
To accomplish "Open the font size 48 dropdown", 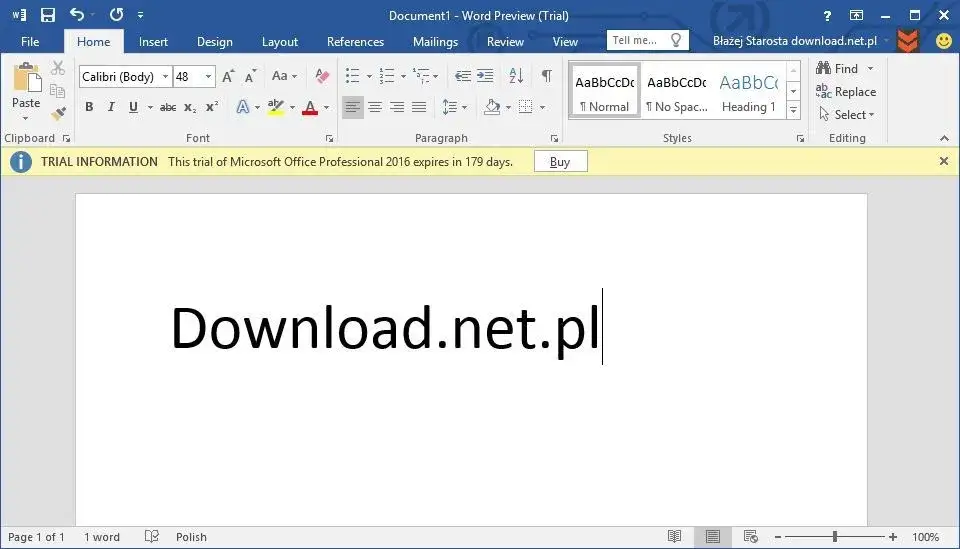I will tap(209, 77).
